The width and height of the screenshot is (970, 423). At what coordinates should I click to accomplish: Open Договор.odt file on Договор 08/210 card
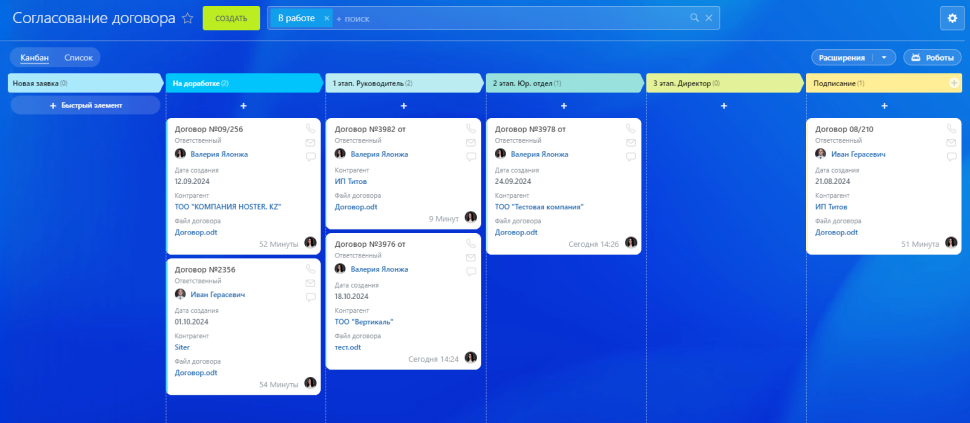pos(836,232)
